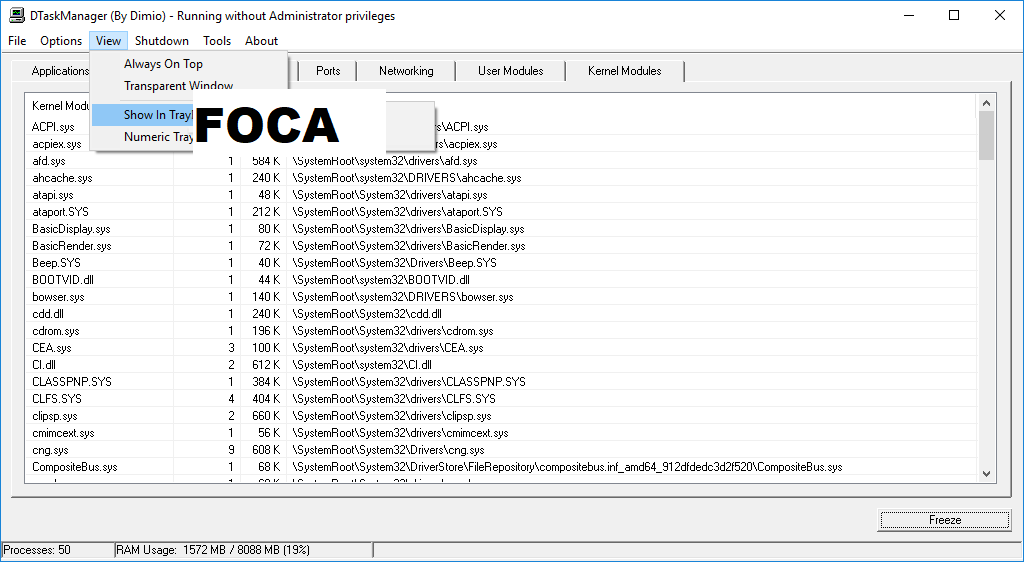The width and height of the screenshot is (1024, 562).
Task: Select the Kernel Modules tab
Action: 624,70
